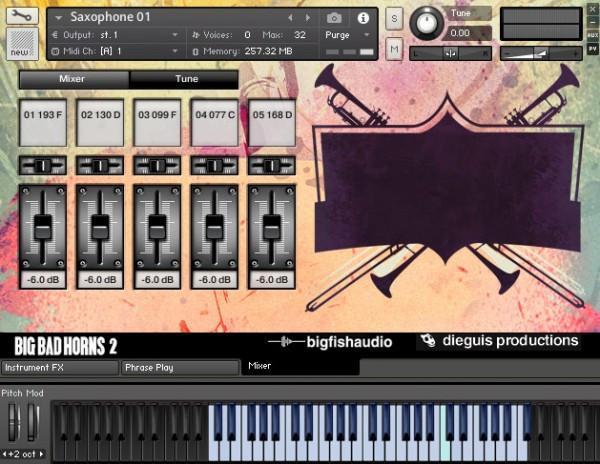Solo the instrument with S button
The width and height of the screenshot is (600, 464).
[393, 20]
